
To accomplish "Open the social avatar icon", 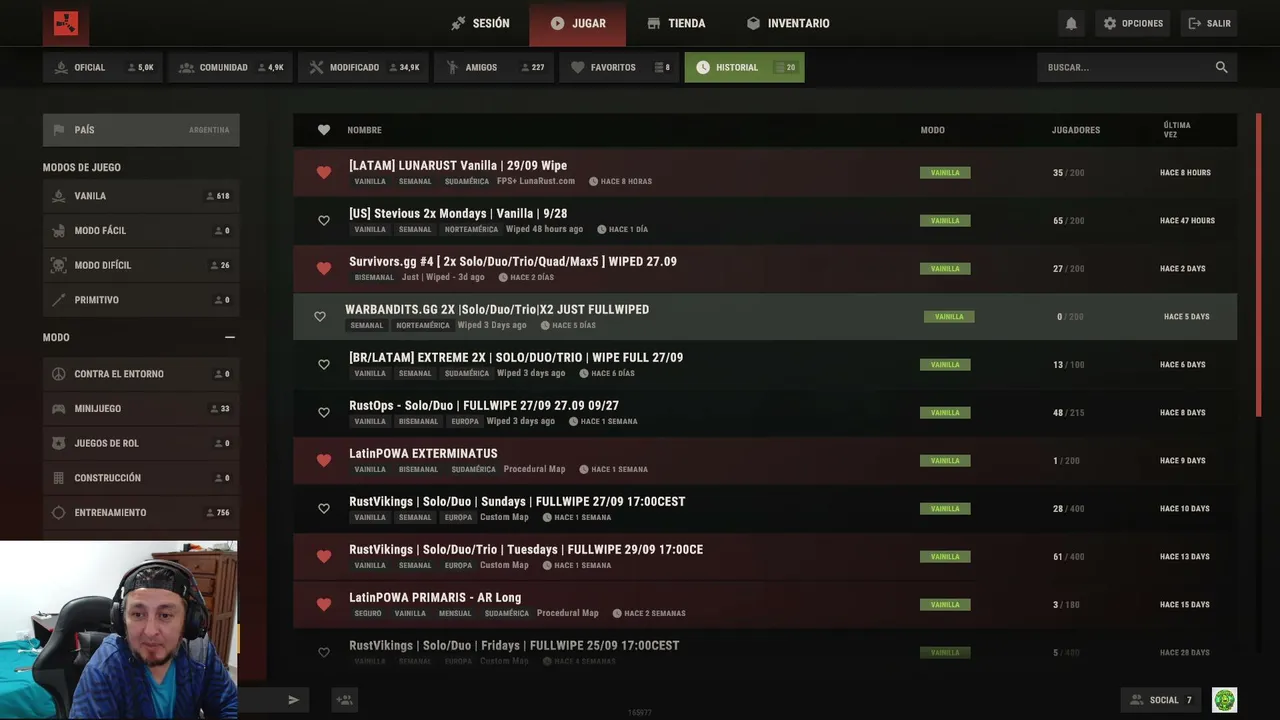I will (1224, 700).
